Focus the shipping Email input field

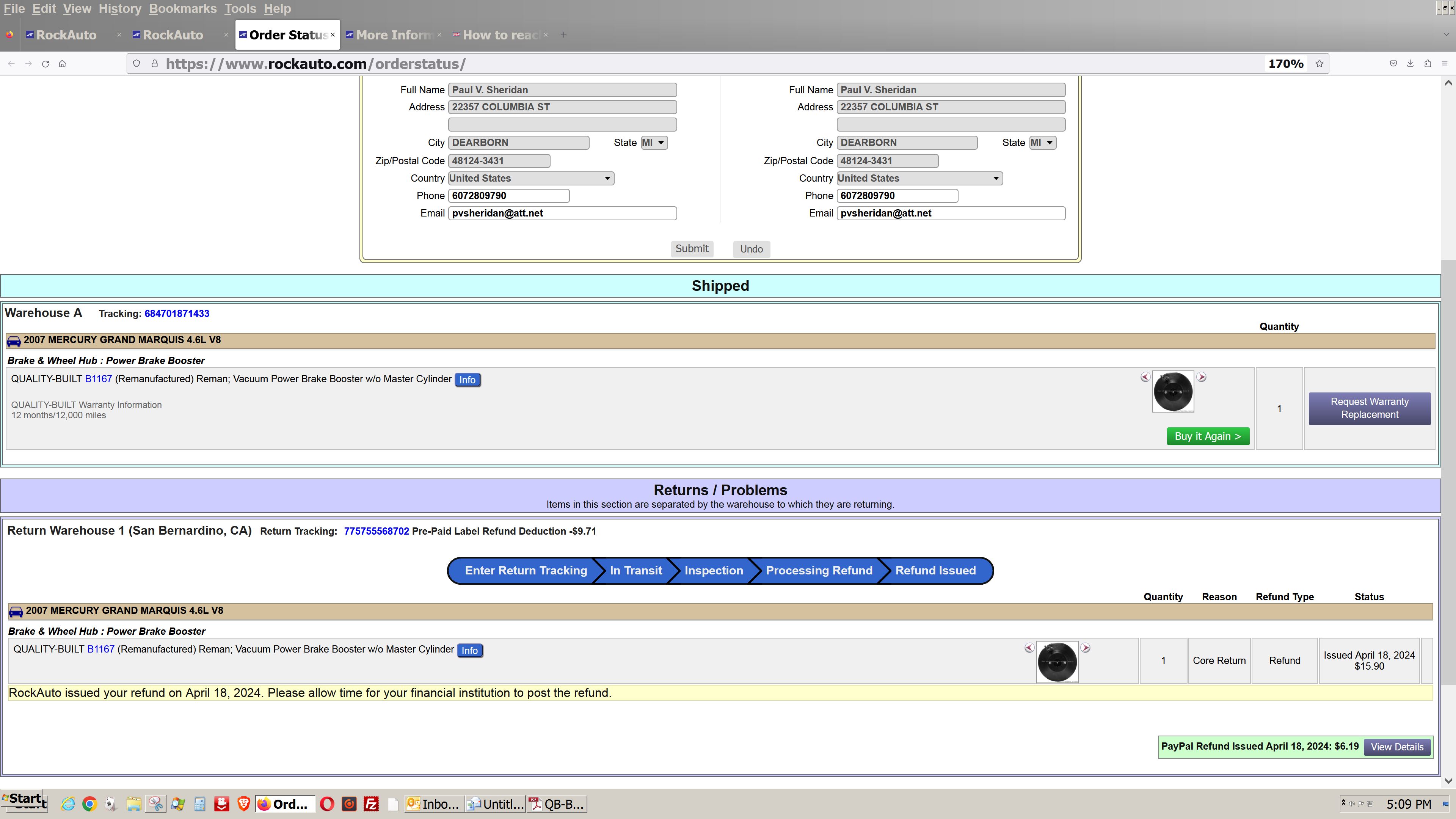click(951, 213)
